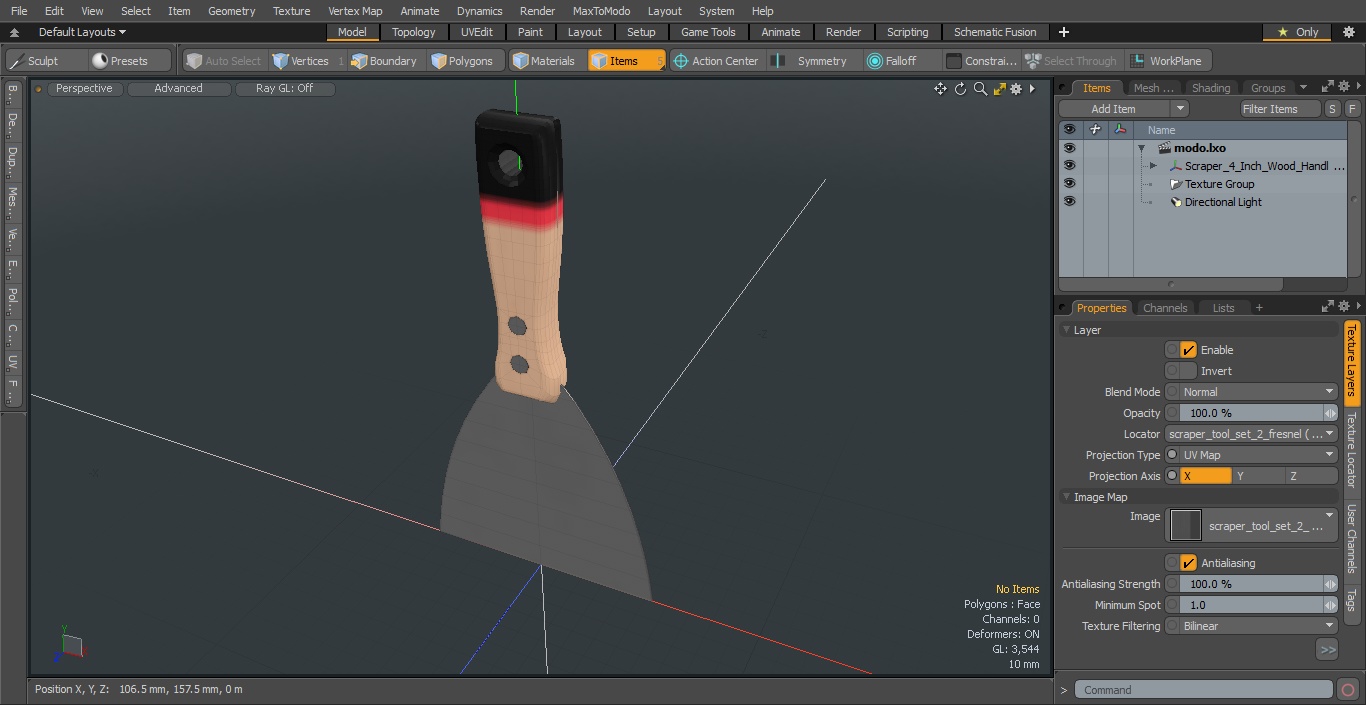Click the record button beside Command field

(1347, 690)
